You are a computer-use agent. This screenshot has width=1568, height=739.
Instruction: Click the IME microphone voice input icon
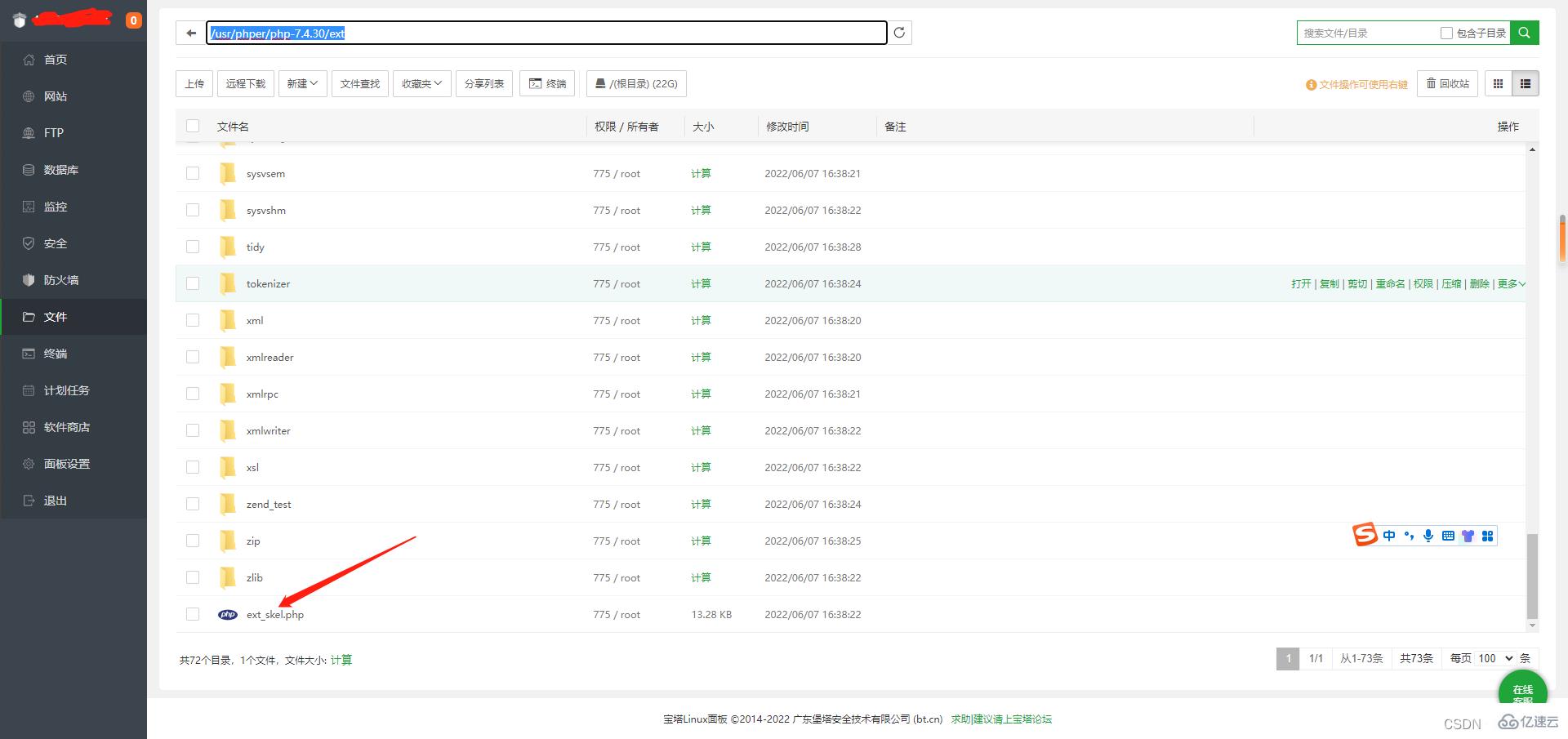tap(1428, 536)
